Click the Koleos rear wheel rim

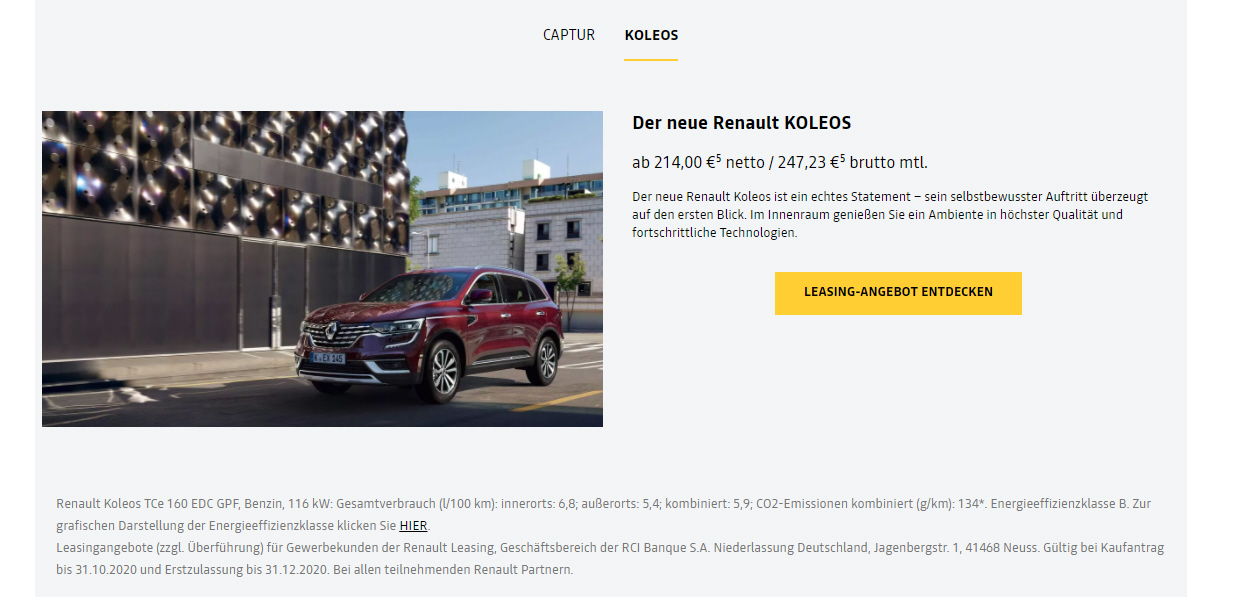point(546,361)
